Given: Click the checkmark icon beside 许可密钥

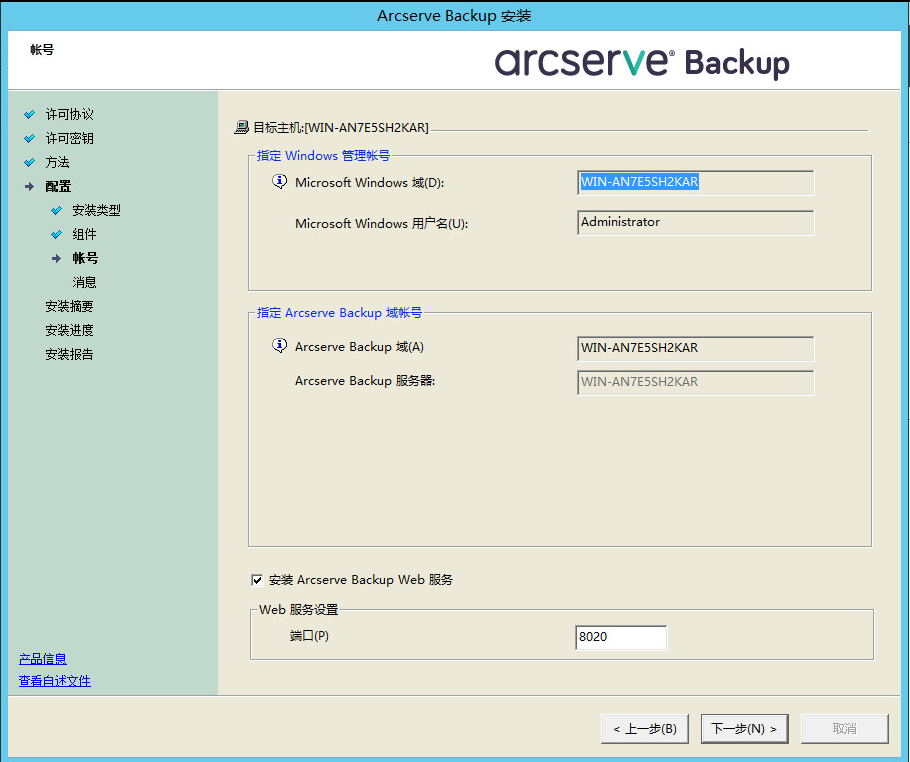Looking at the screenshot, I should tap(29, 138).
